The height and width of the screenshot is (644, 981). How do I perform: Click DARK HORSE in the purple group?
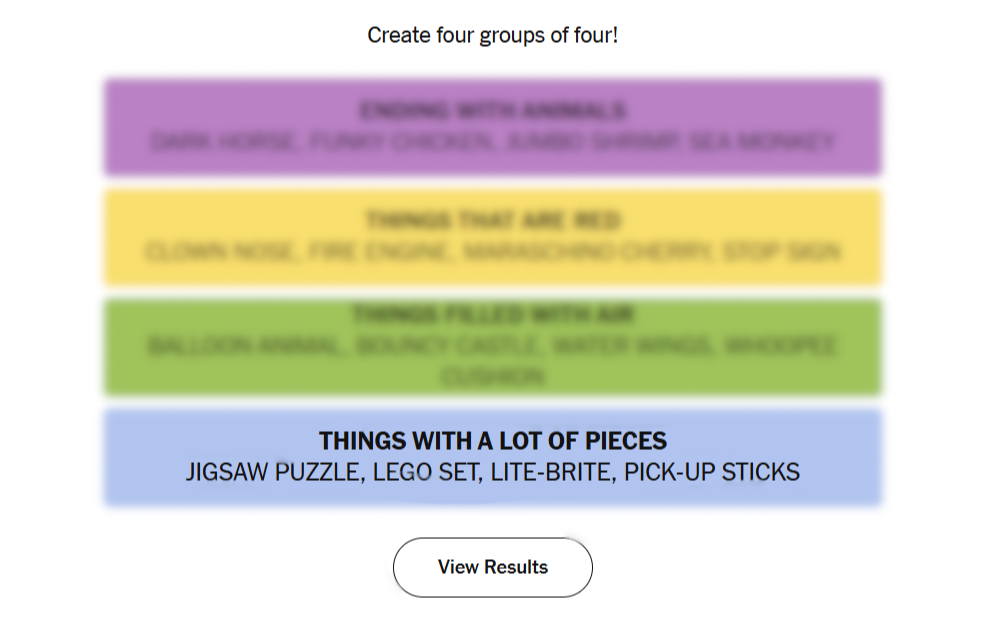coord(223,142)
